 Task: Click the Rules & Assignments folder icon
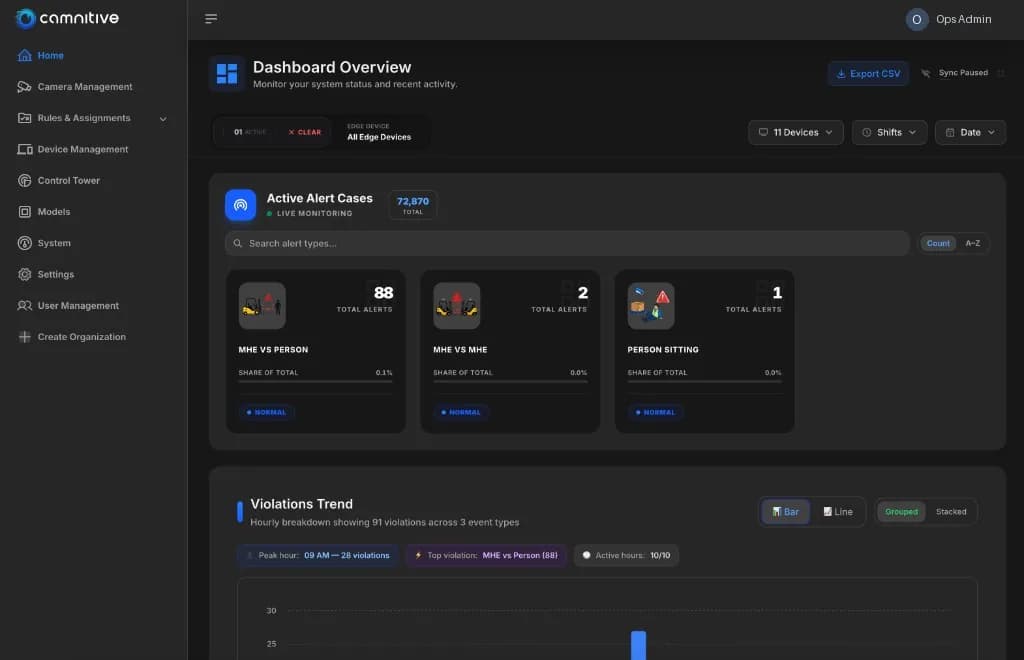[x=25, y=118]
